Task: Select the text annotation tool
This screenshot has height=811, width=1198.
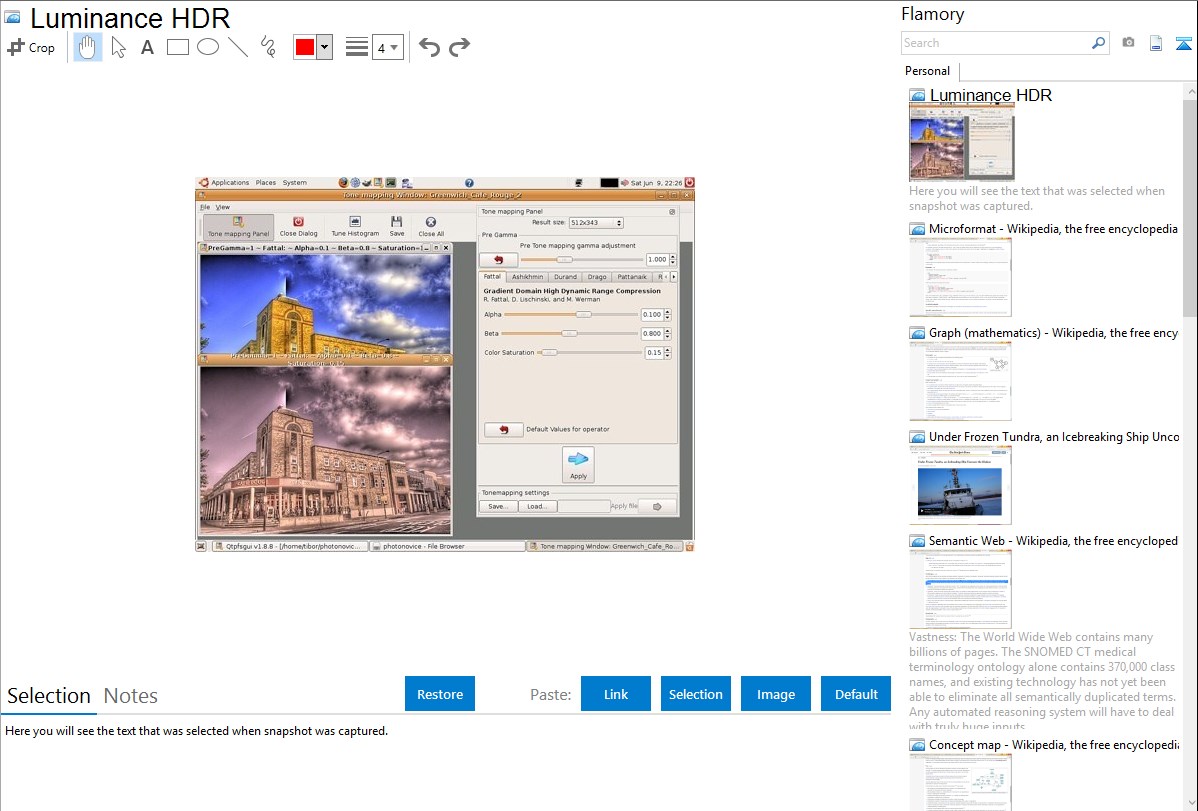Action: pos(147,47)
